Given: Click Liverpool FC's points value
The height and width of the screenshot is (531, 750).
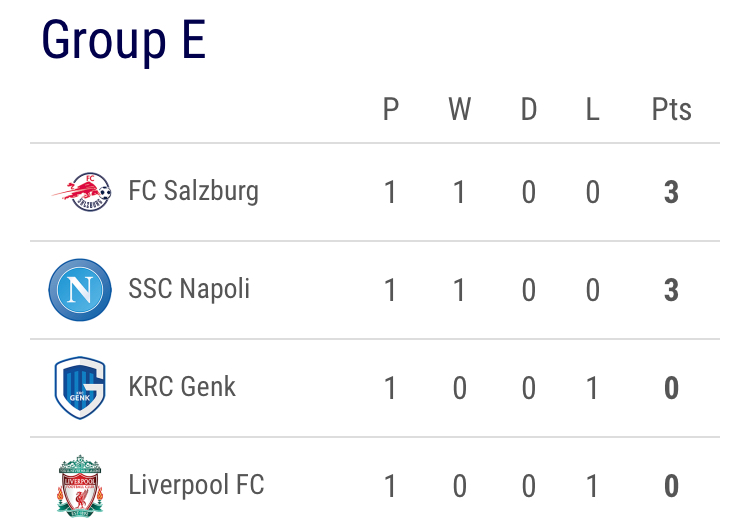Looking at the screenshot, I should click(672, 486).
